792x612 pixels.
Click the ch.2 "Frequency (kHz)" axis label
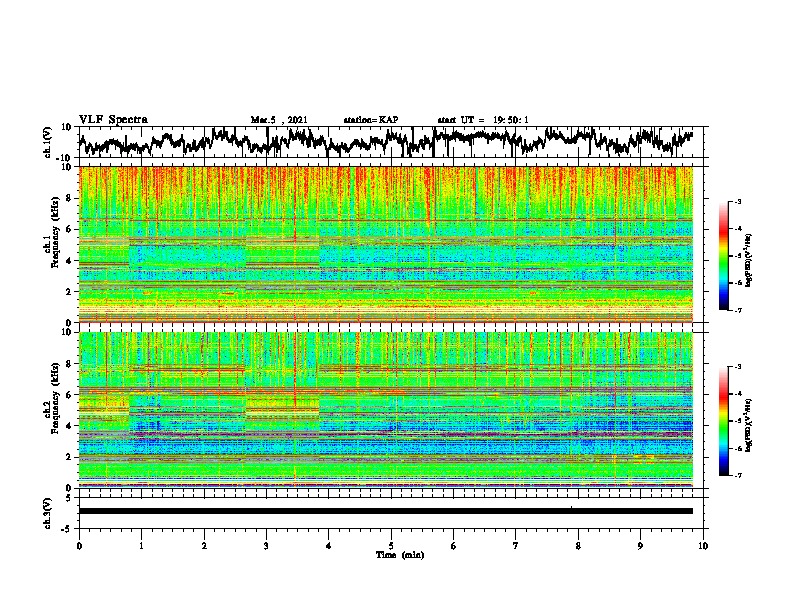pyautogui.click(x=55, y=398)
